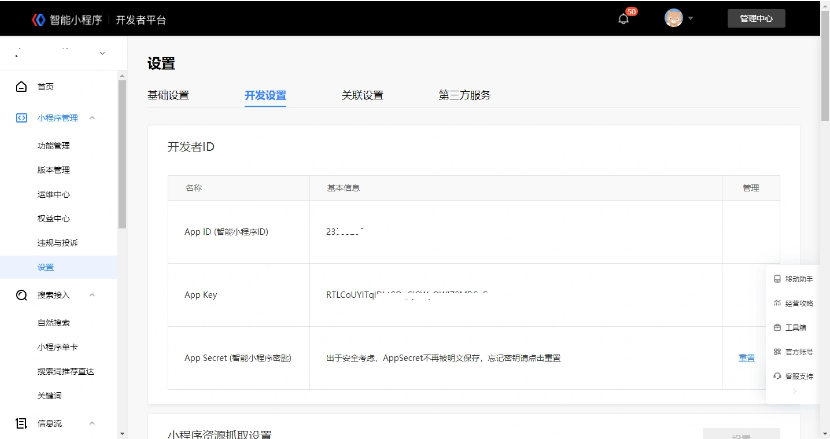The image size is (830, 439).
Task: Collapse floating panel with bottom arrow
Action: [x=794, y=393]
